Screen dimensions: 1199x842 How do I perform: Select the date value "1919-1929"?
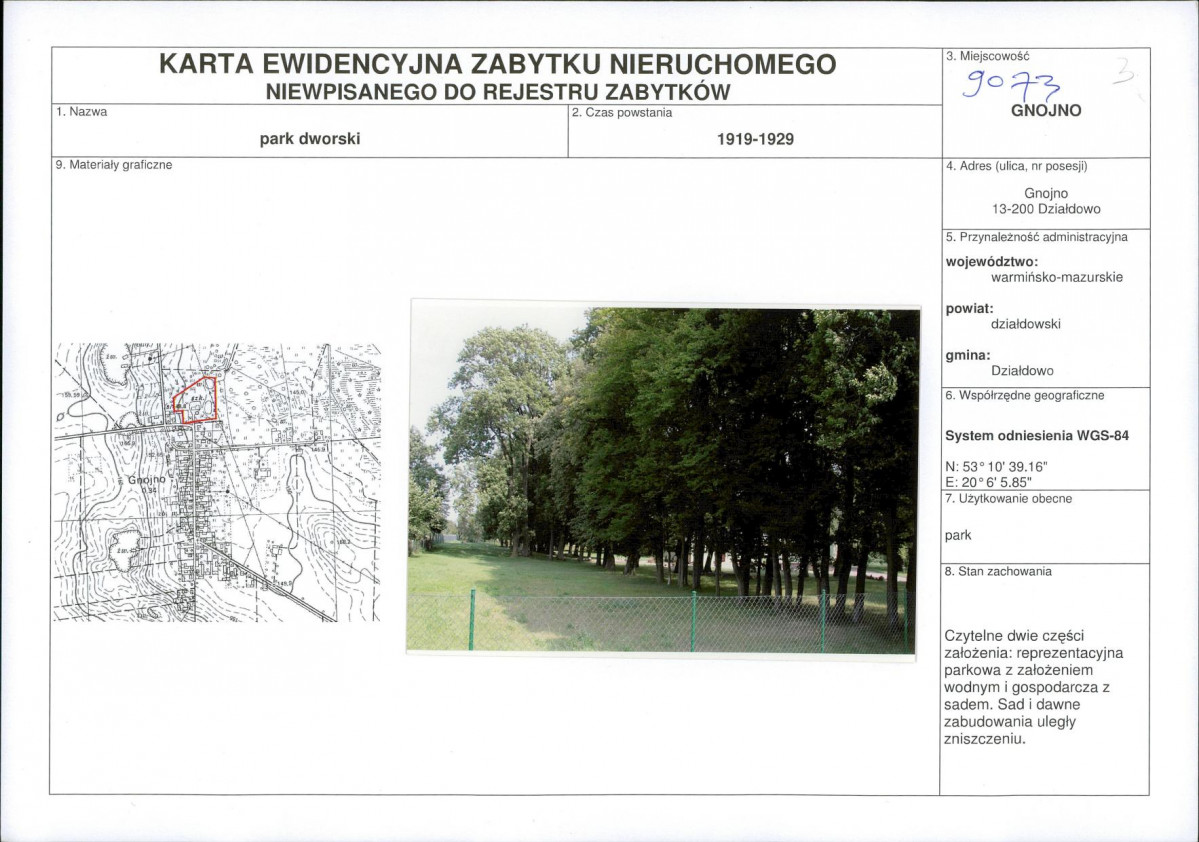point(755,139)
